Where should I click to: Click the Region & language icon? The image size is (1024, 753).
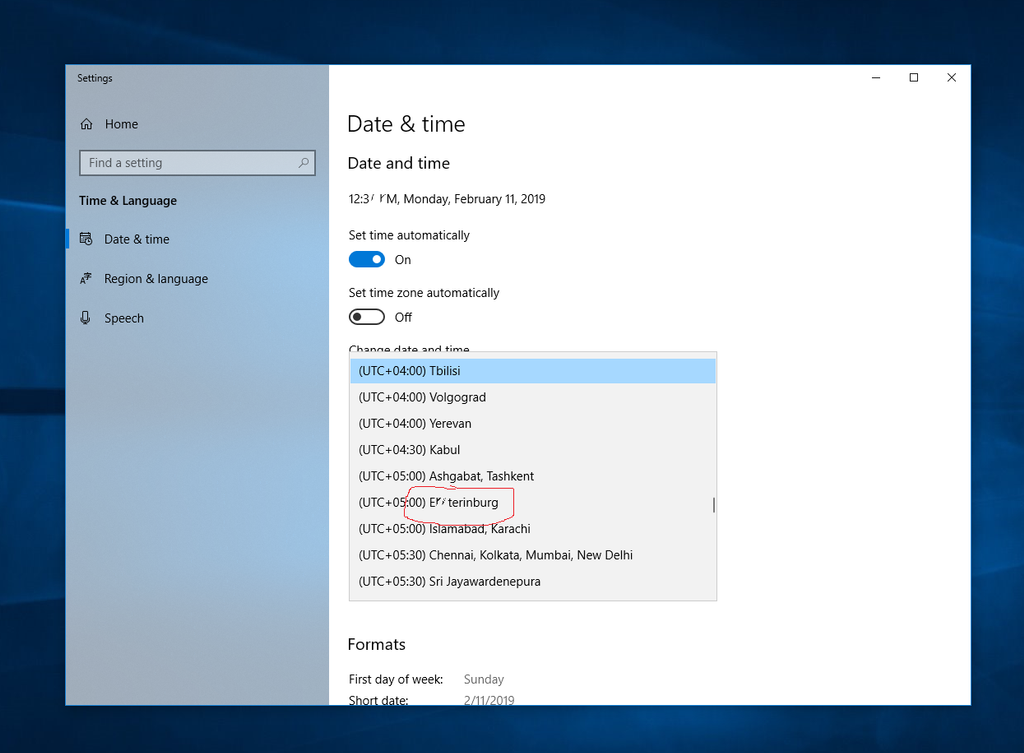coord(86,279)
